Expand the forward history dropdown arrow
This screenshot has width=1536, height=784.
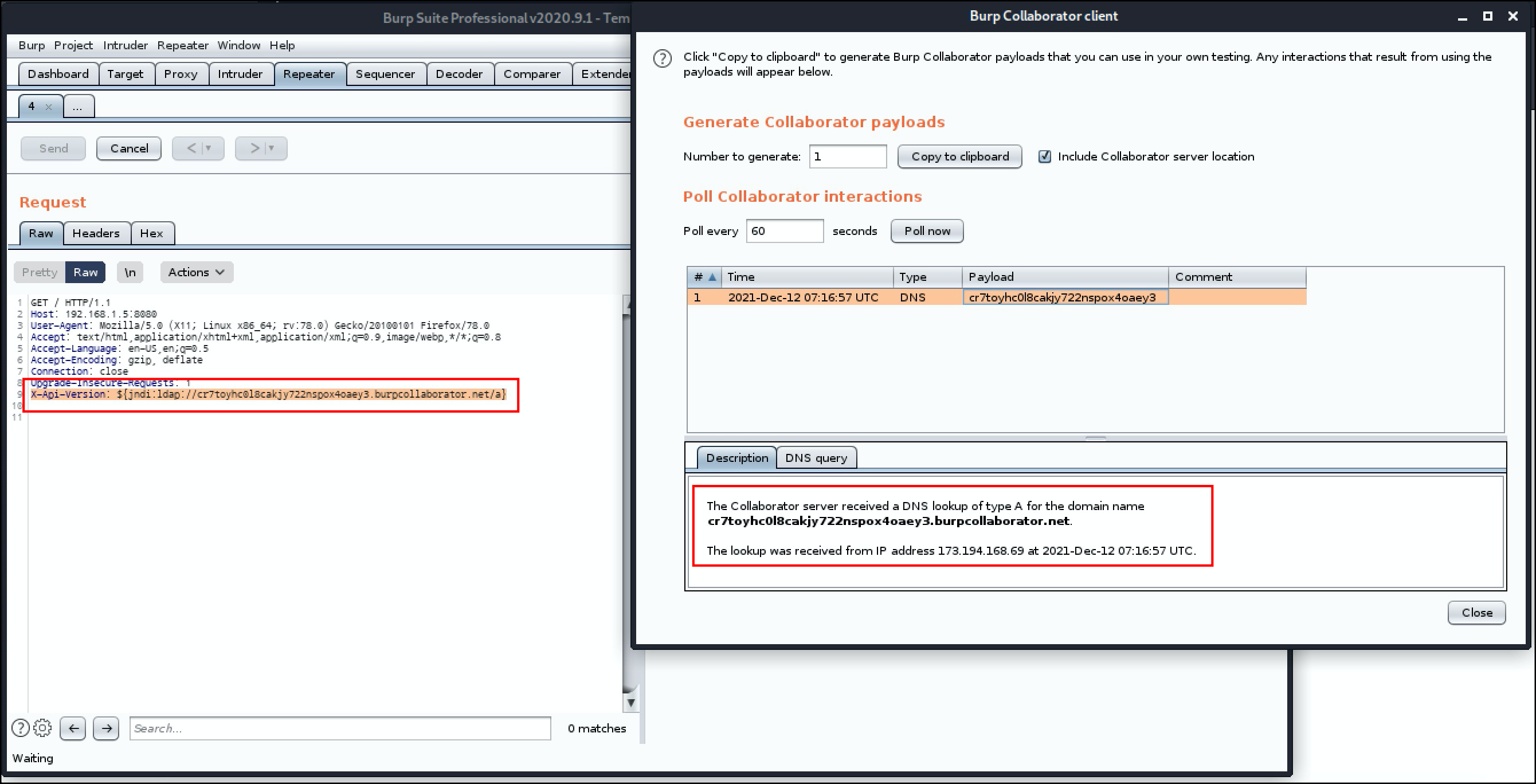coord(272,148)
